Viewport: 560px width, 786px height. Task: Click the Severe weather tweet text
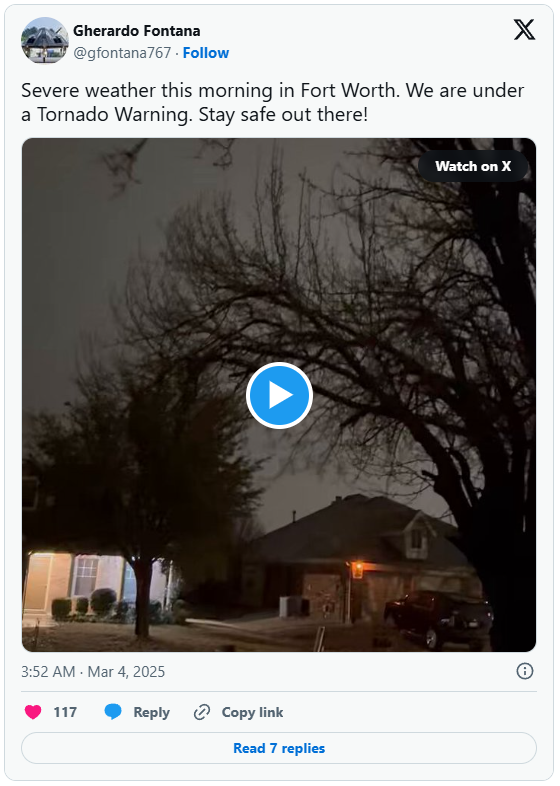[x=272, y=102]
